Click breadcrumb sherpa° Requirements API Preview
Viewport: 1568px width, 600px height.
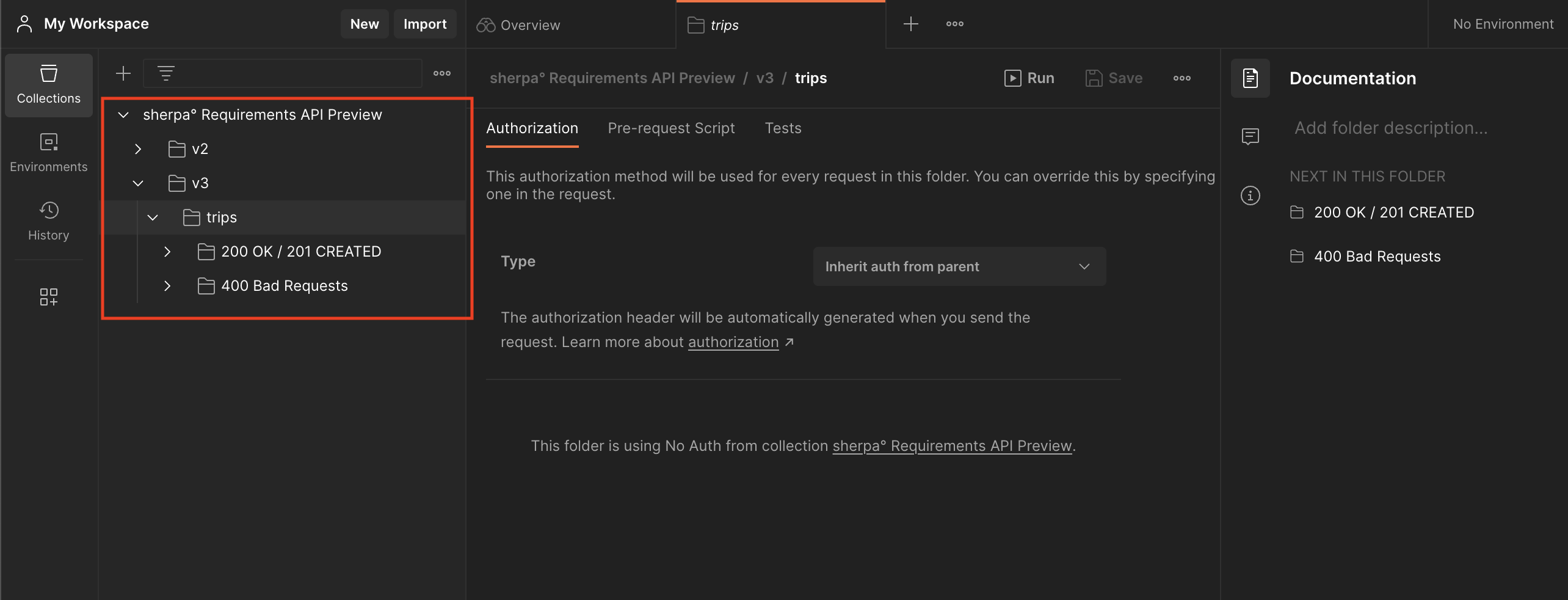[612, 78]
